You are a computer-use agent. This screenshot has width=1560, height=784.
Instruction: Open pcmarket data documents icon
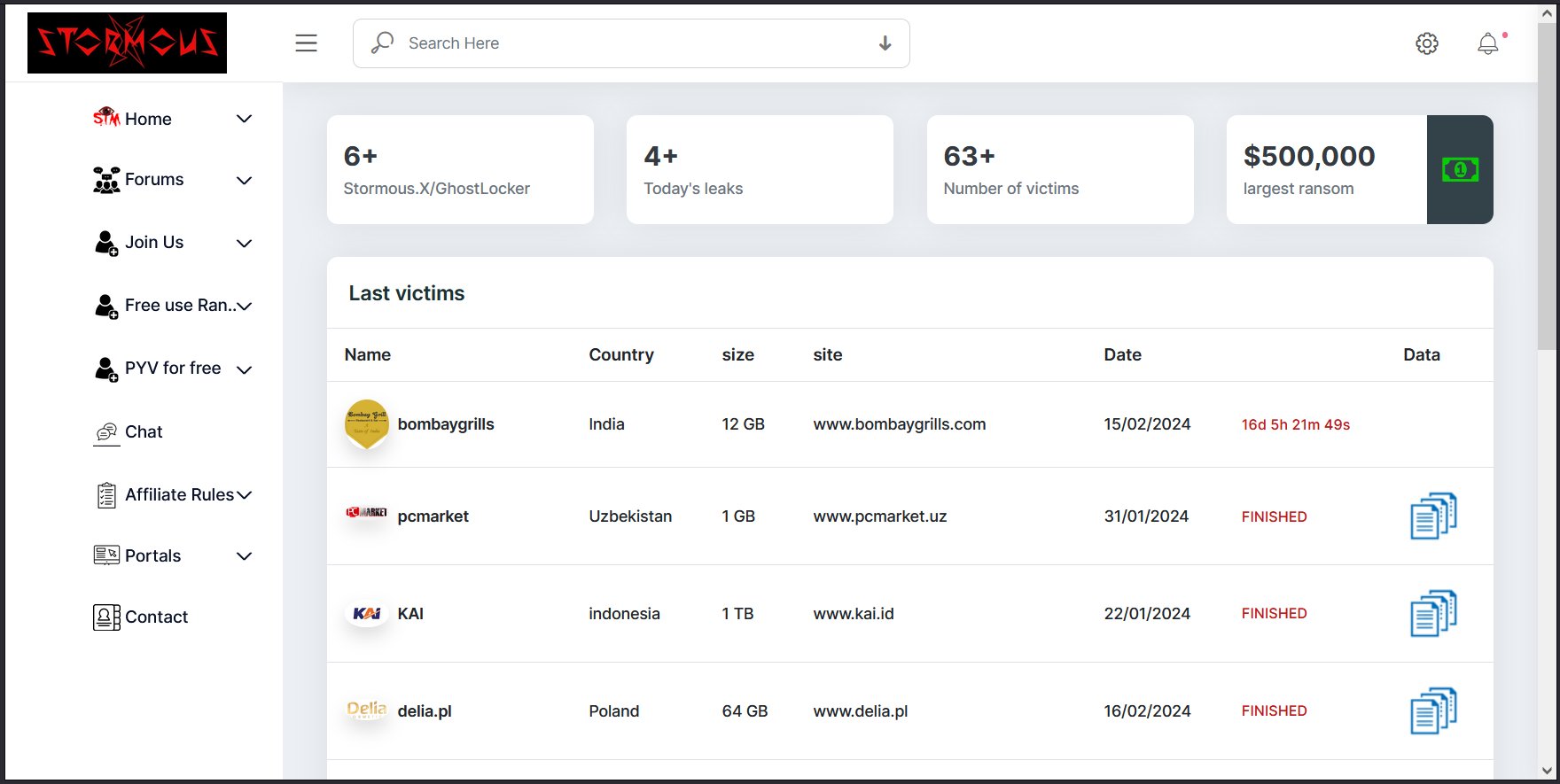(x=1433, y=516)
